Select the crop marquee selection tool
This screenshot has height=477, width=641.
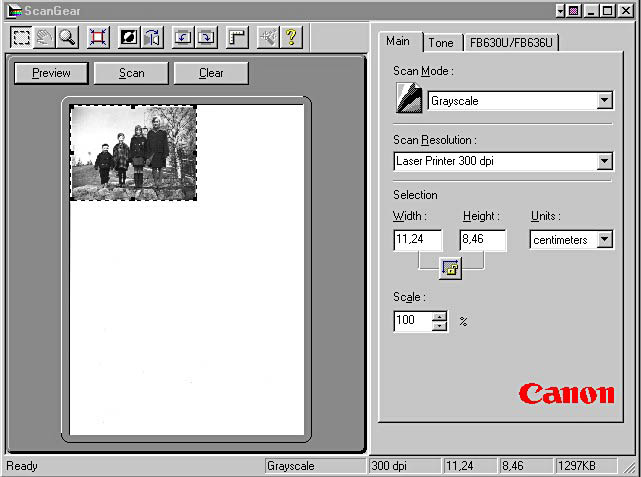pos(22,37)
